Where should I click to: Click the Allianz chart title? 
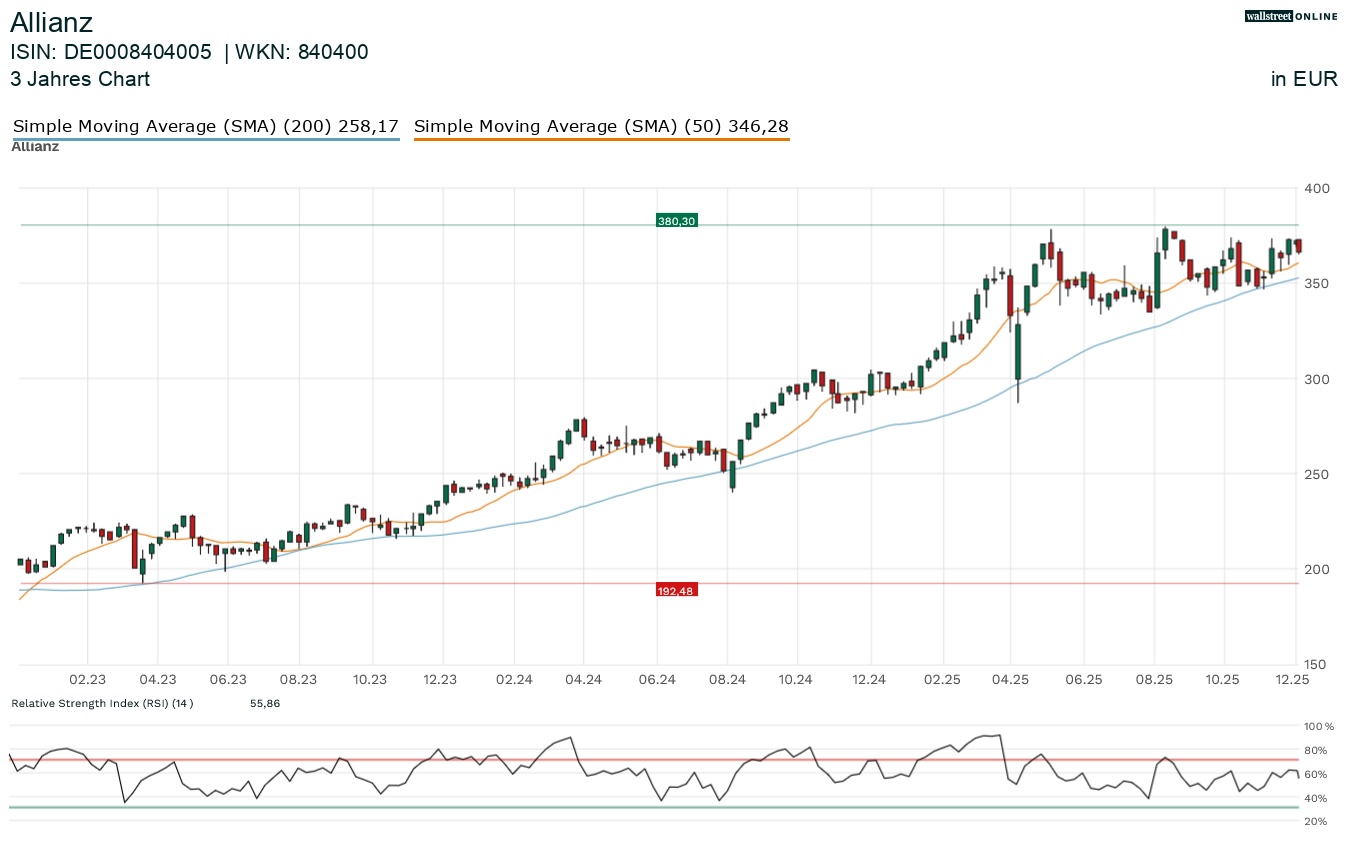[51, 23]
